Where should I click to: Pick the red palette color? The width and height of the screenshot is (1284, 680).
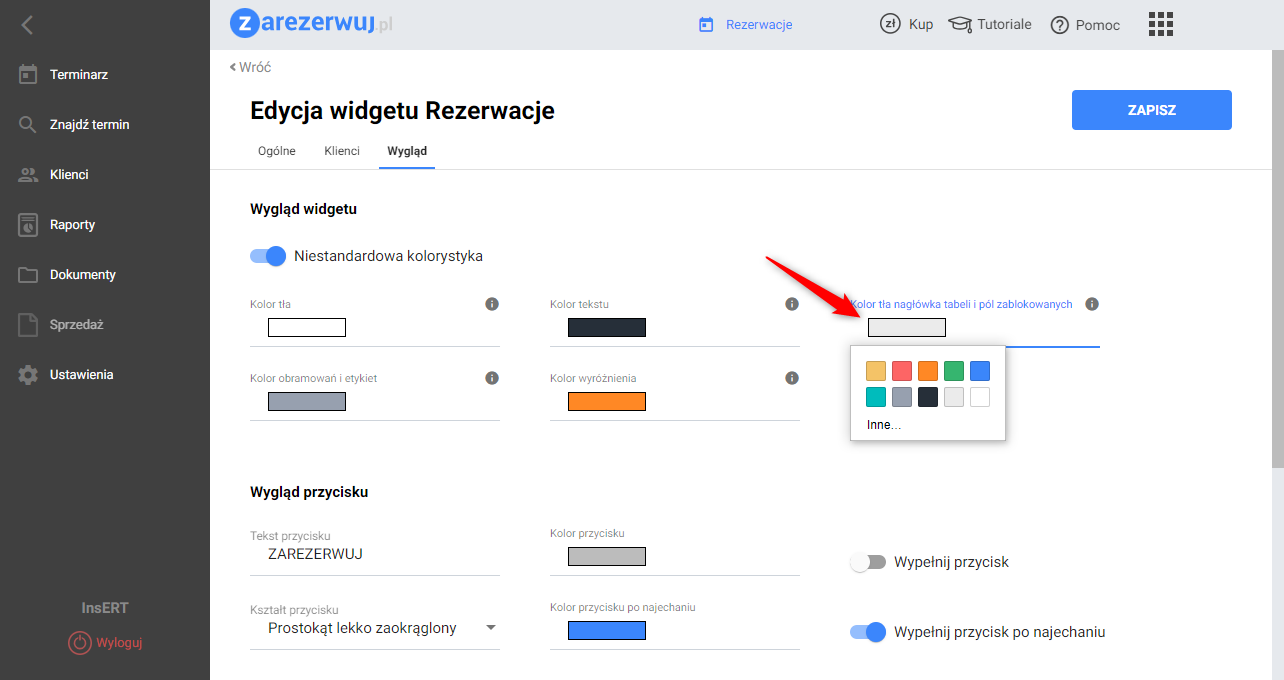click(x=902, y=371)
